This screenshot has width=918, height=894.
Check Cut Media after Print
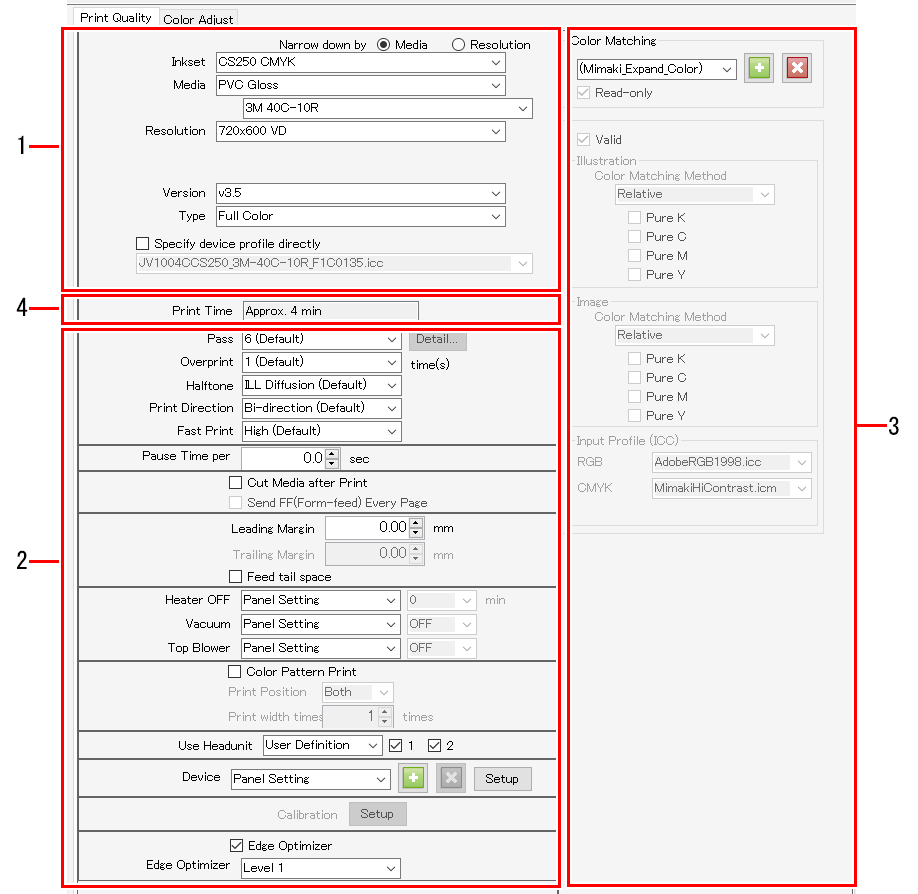coord(235,481)
